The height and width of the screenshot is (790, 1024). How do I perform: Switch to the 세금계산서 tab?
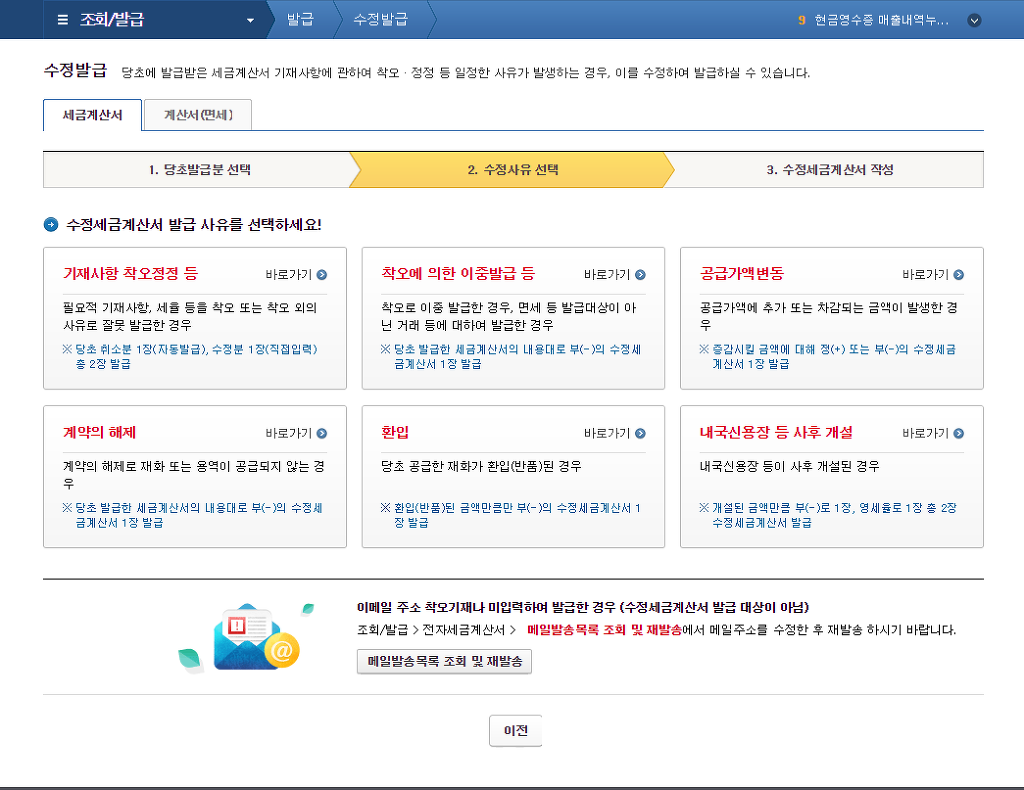point(92,115)
